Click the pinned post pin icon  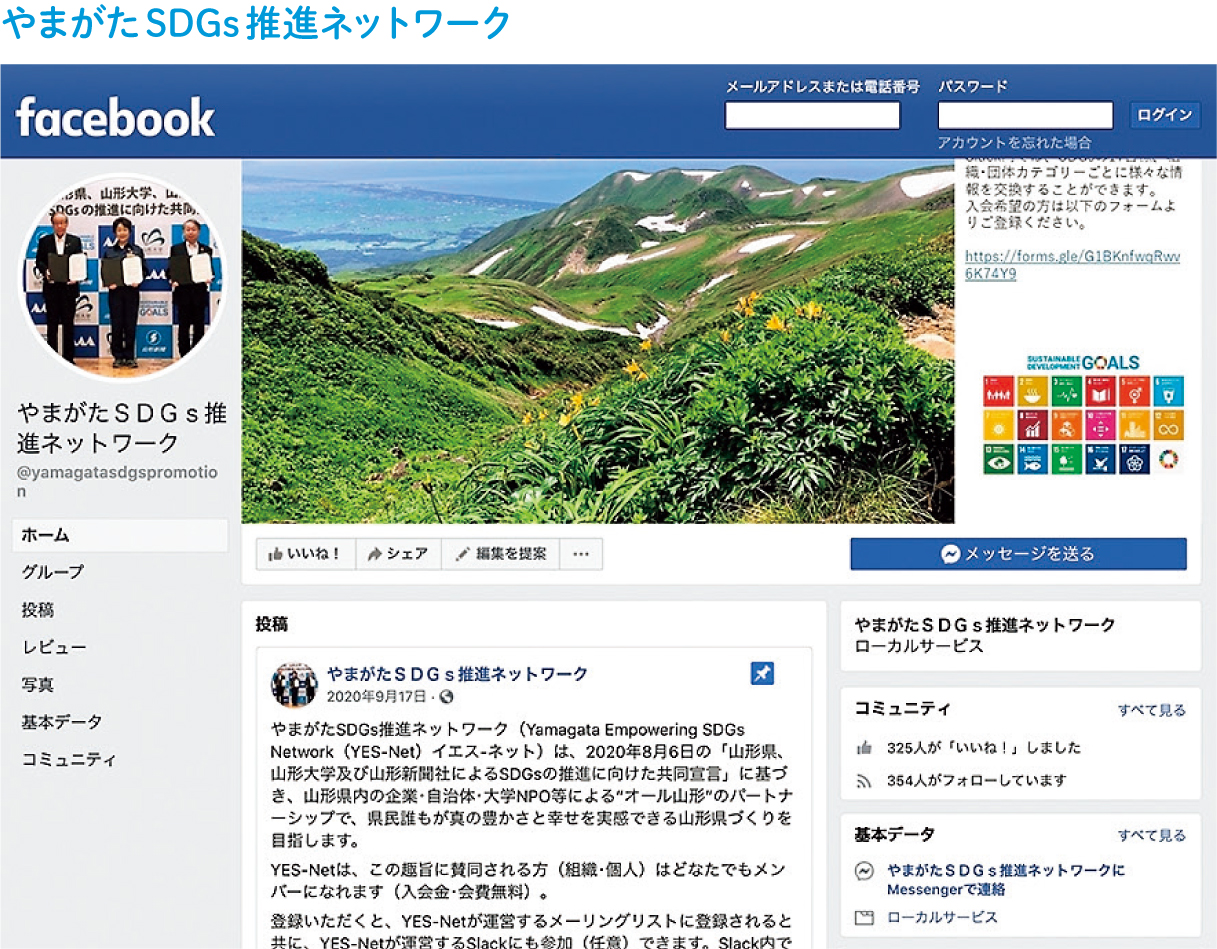click(762, 674)
